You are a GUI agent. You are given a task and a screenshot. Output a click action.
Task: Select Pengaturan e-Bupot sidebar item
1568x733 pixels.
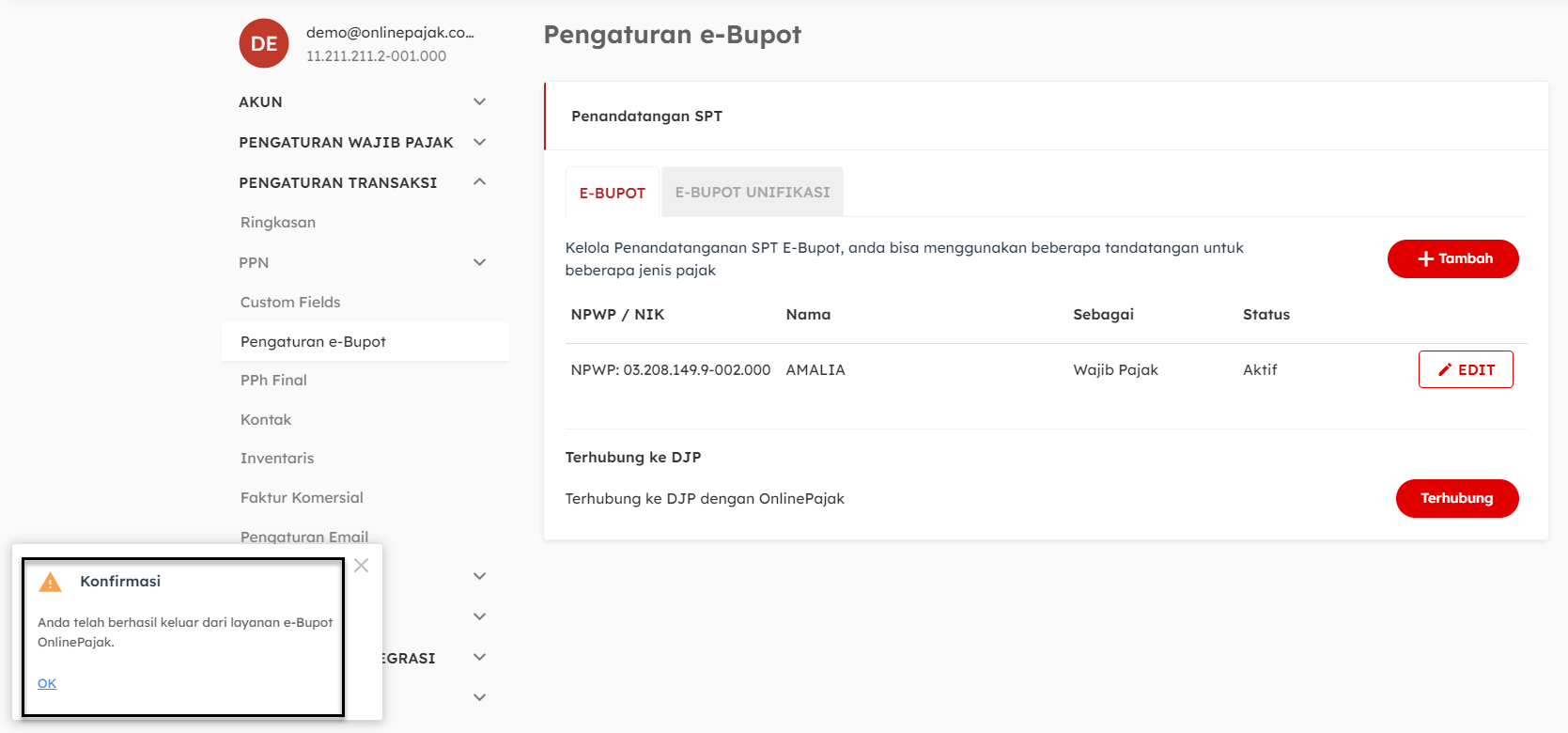coord(313,341)
